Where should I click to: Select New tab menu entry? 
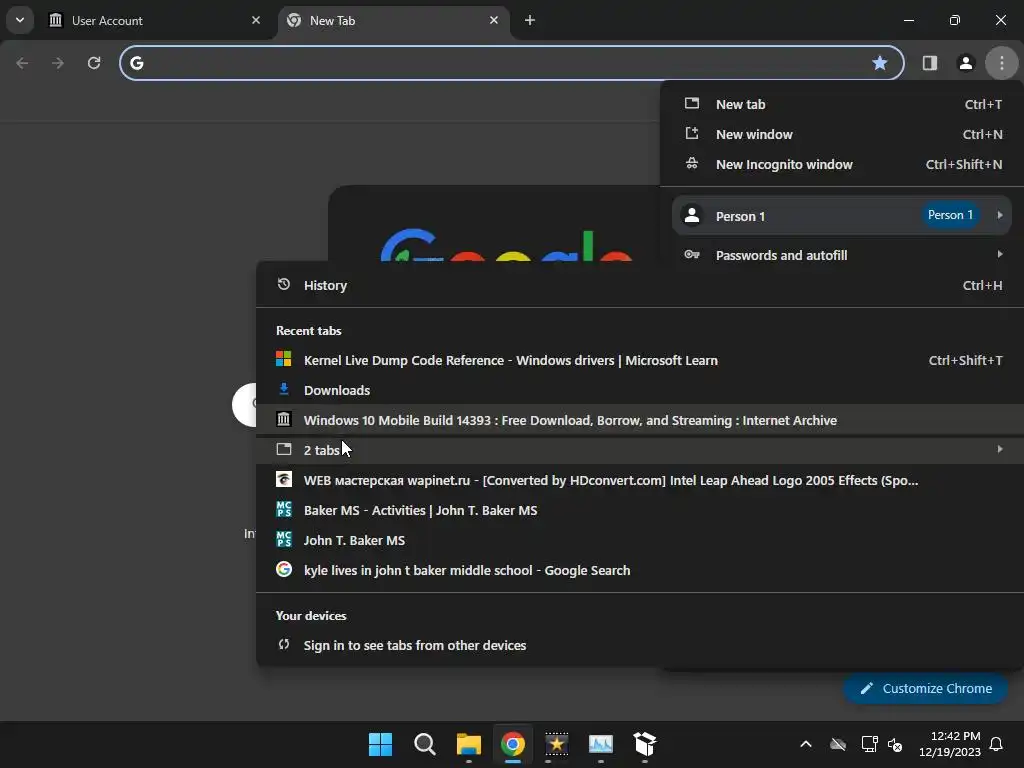[842, 104]
